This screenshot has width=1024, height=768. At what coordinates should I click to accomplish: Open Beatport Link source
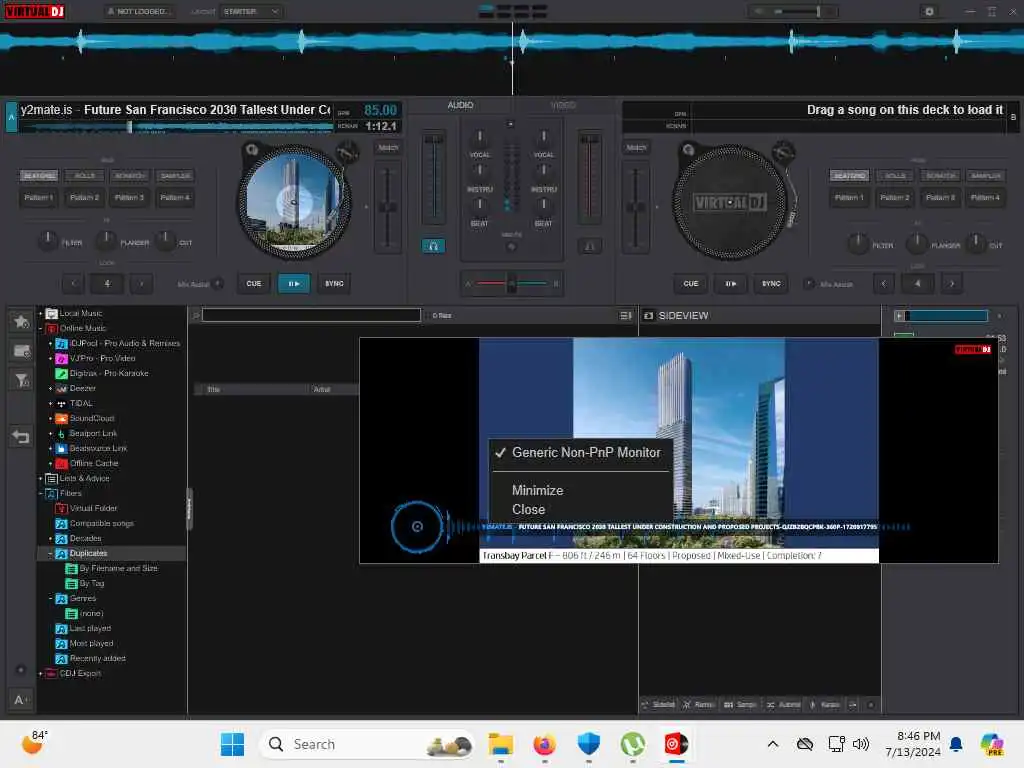coord(93,434)
